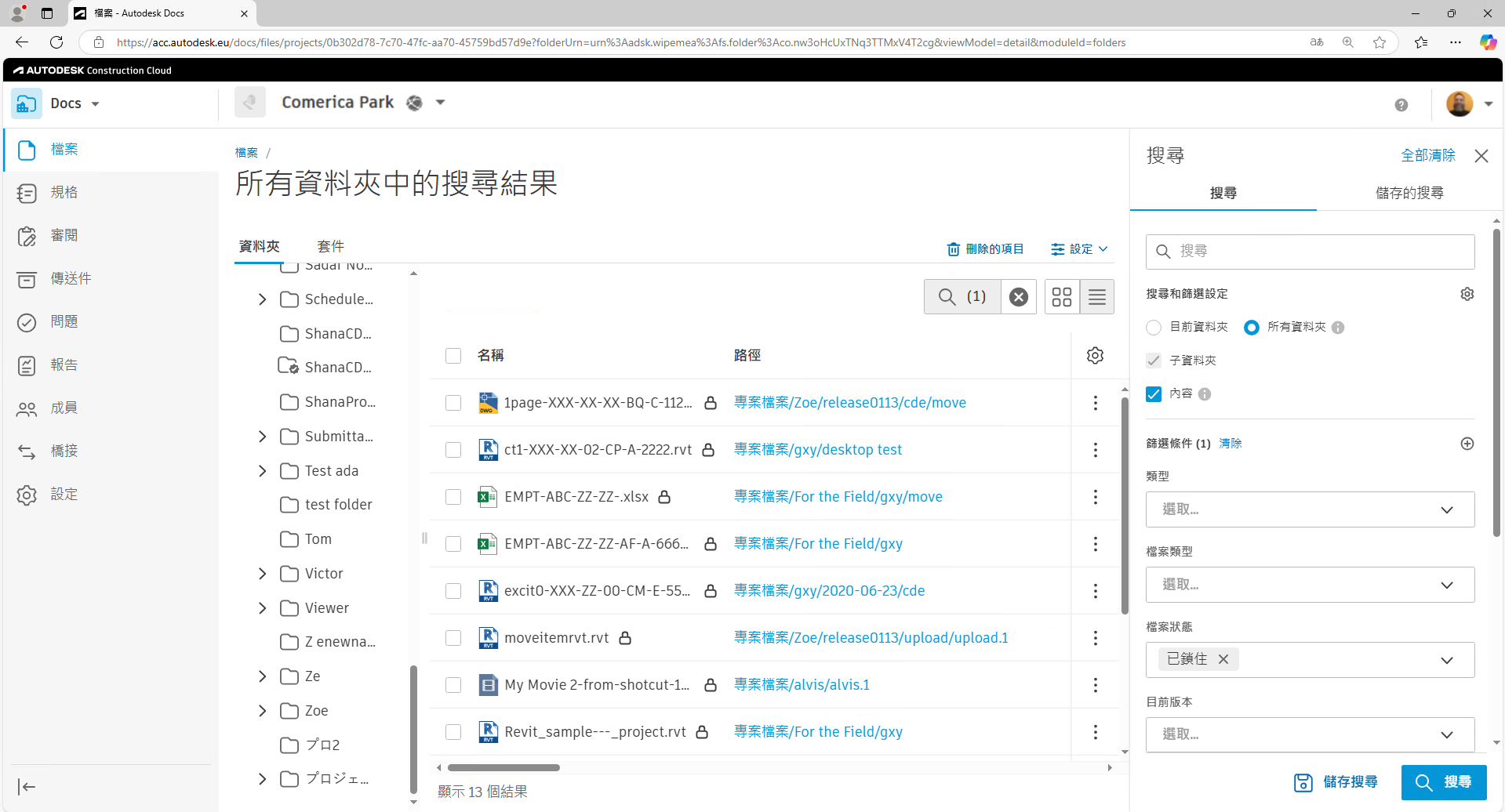The image size is (1505, 812).
Task: Open the 傳送件 (Transmittals) sidebar icon
Action: (x=27, y=279)
